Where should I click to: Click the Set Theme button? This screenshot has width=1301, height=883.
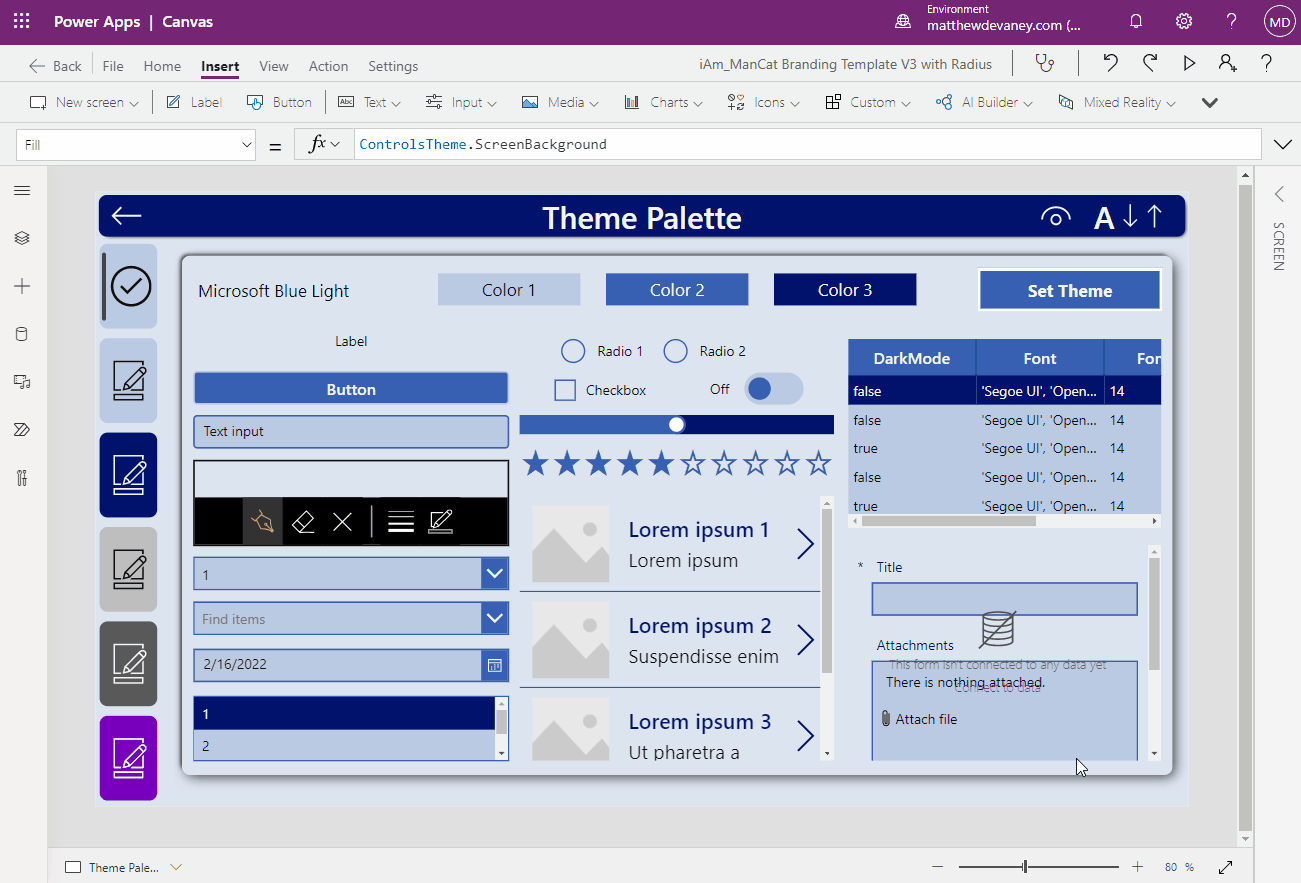point(1069,290)
